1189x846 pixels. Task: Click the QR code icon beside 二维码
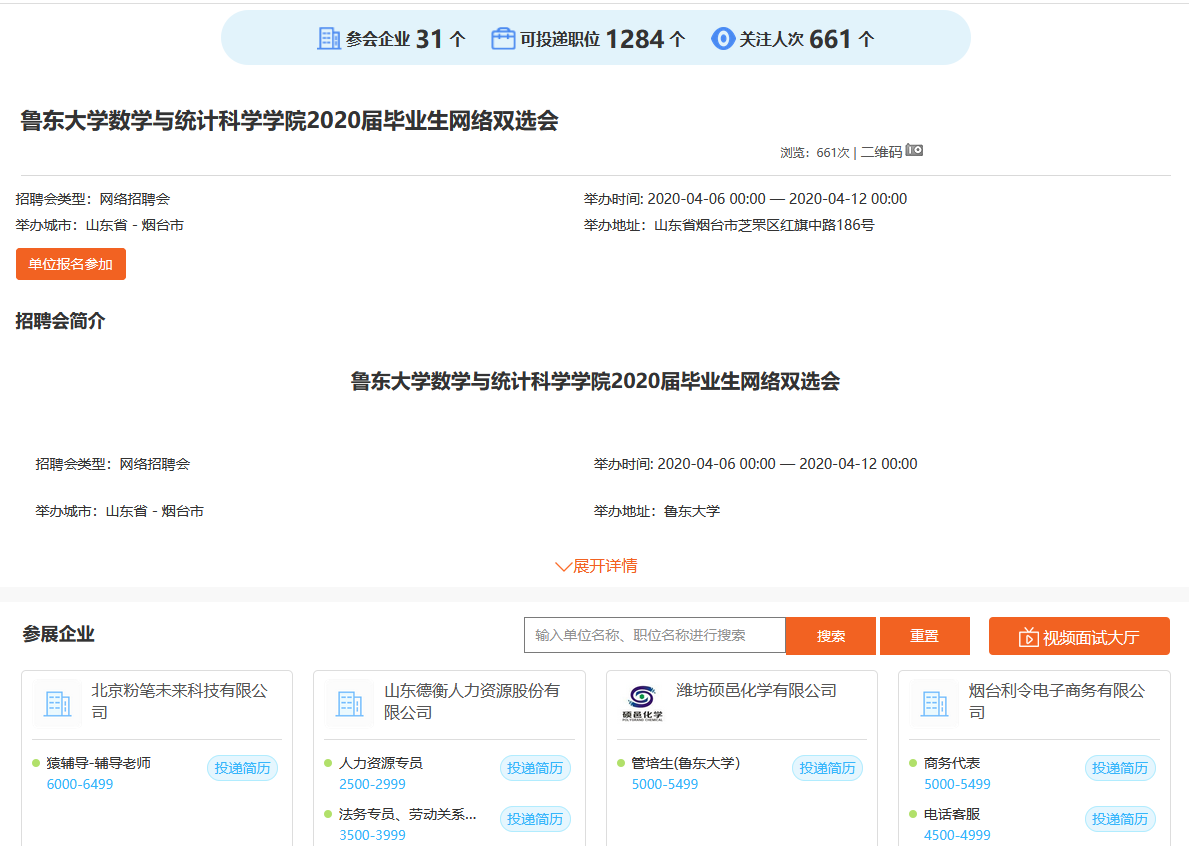914,151
